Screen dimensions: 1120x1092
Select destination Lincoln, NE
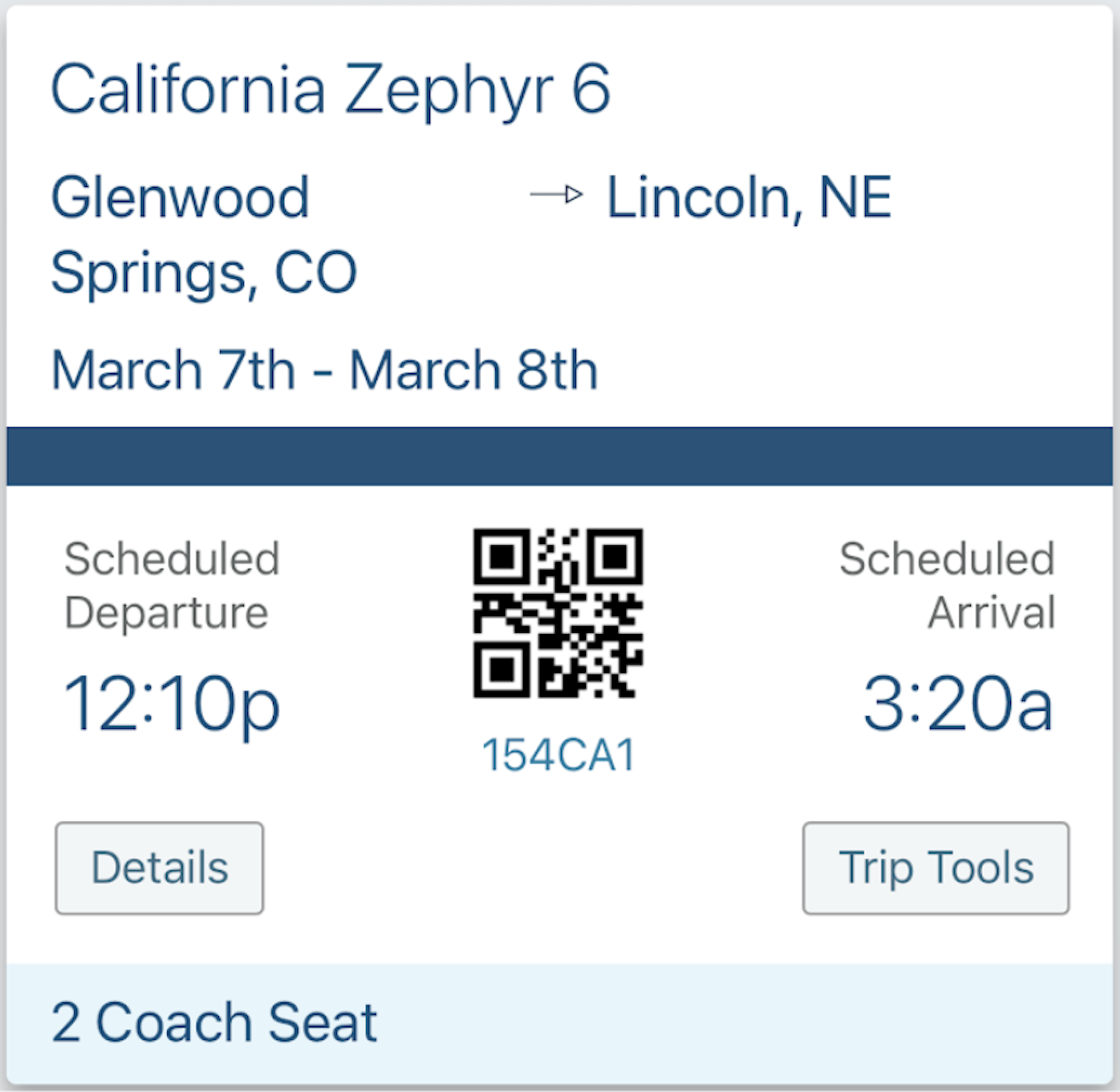click(x=749, y=198)
